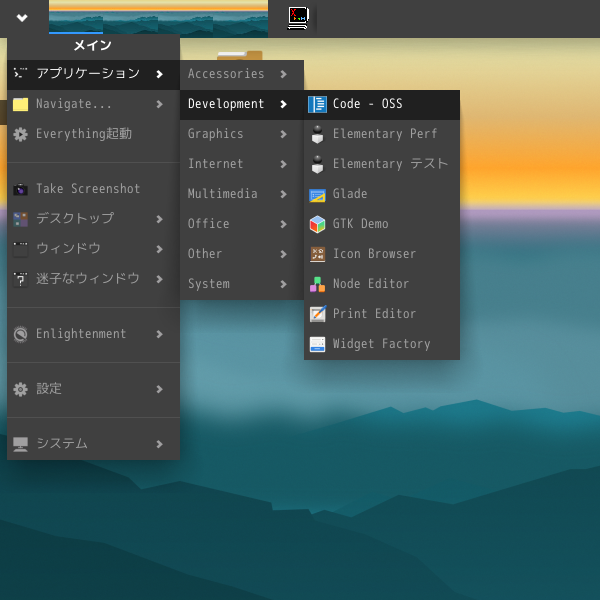Click the Elementary テスト icon
The width and height of the screenshot is (600, 600).
tap(317, 164)
